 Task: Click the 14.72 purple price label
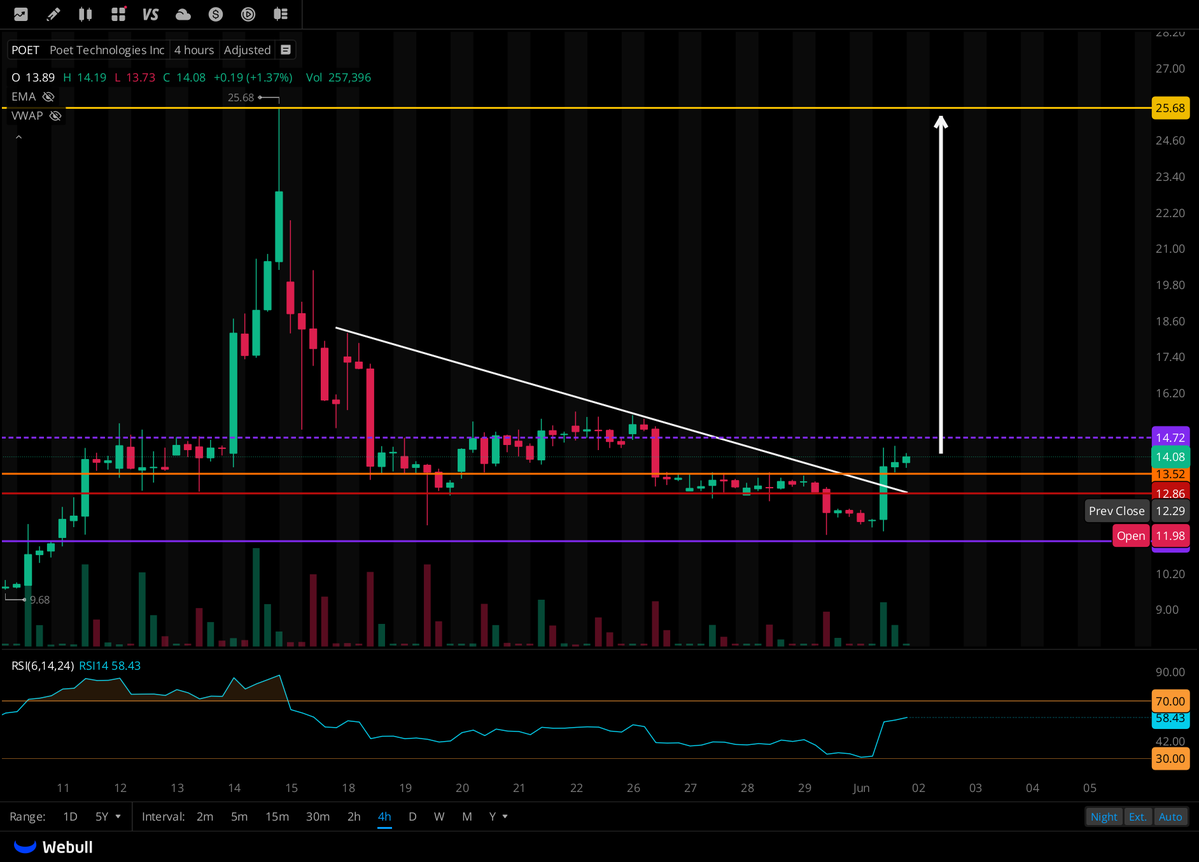pos(1170,438)
